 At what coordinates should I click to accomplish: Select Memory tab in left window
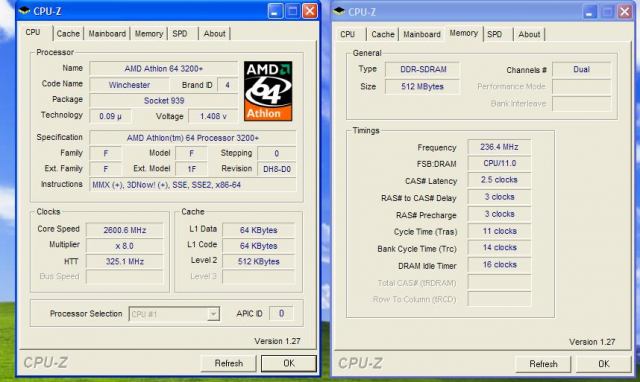click(x=149, y=33)
